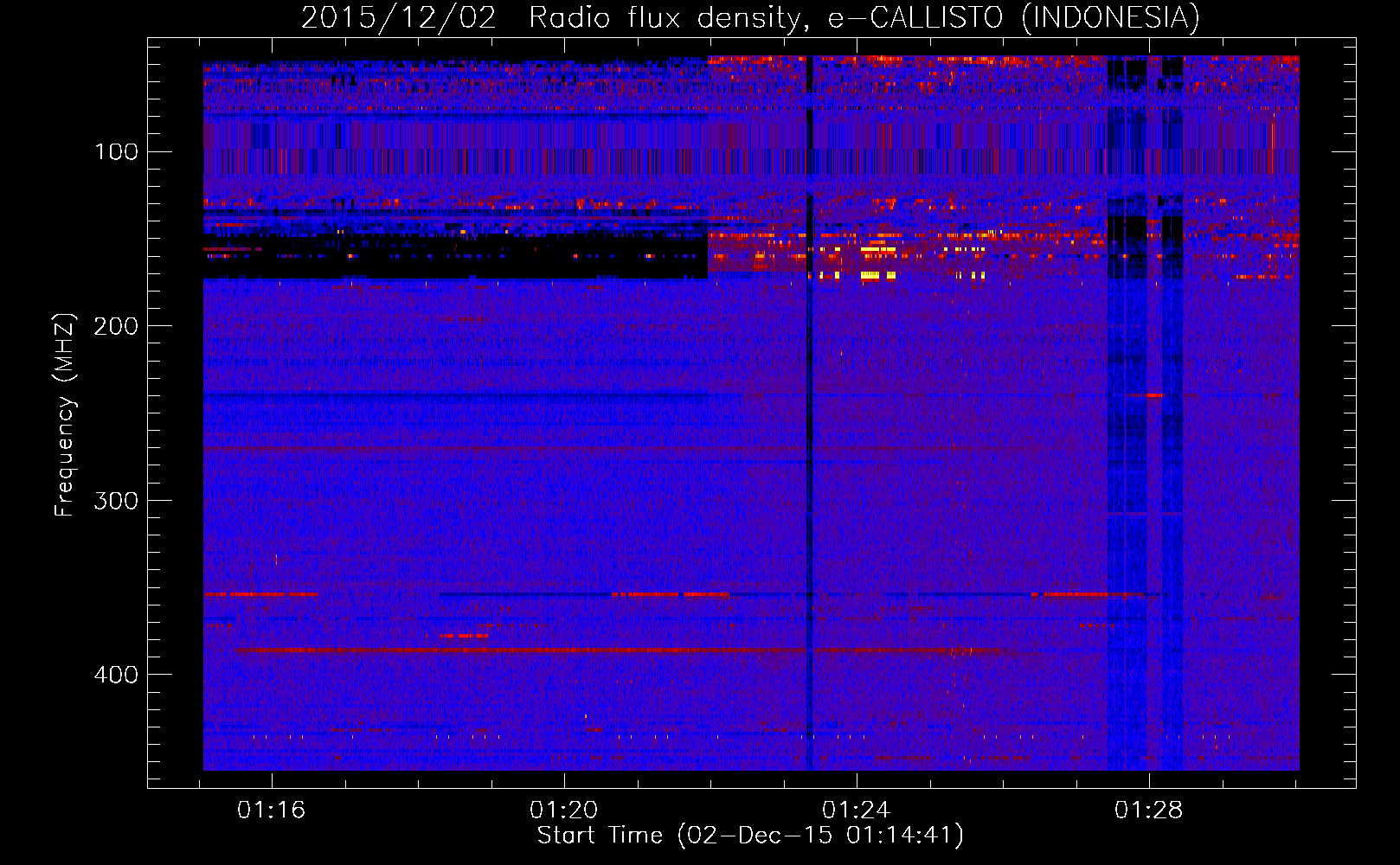Click the Start Time x-axis label
The width and height of the screenshot is (1400, 865).
click(x=749, y=836)
